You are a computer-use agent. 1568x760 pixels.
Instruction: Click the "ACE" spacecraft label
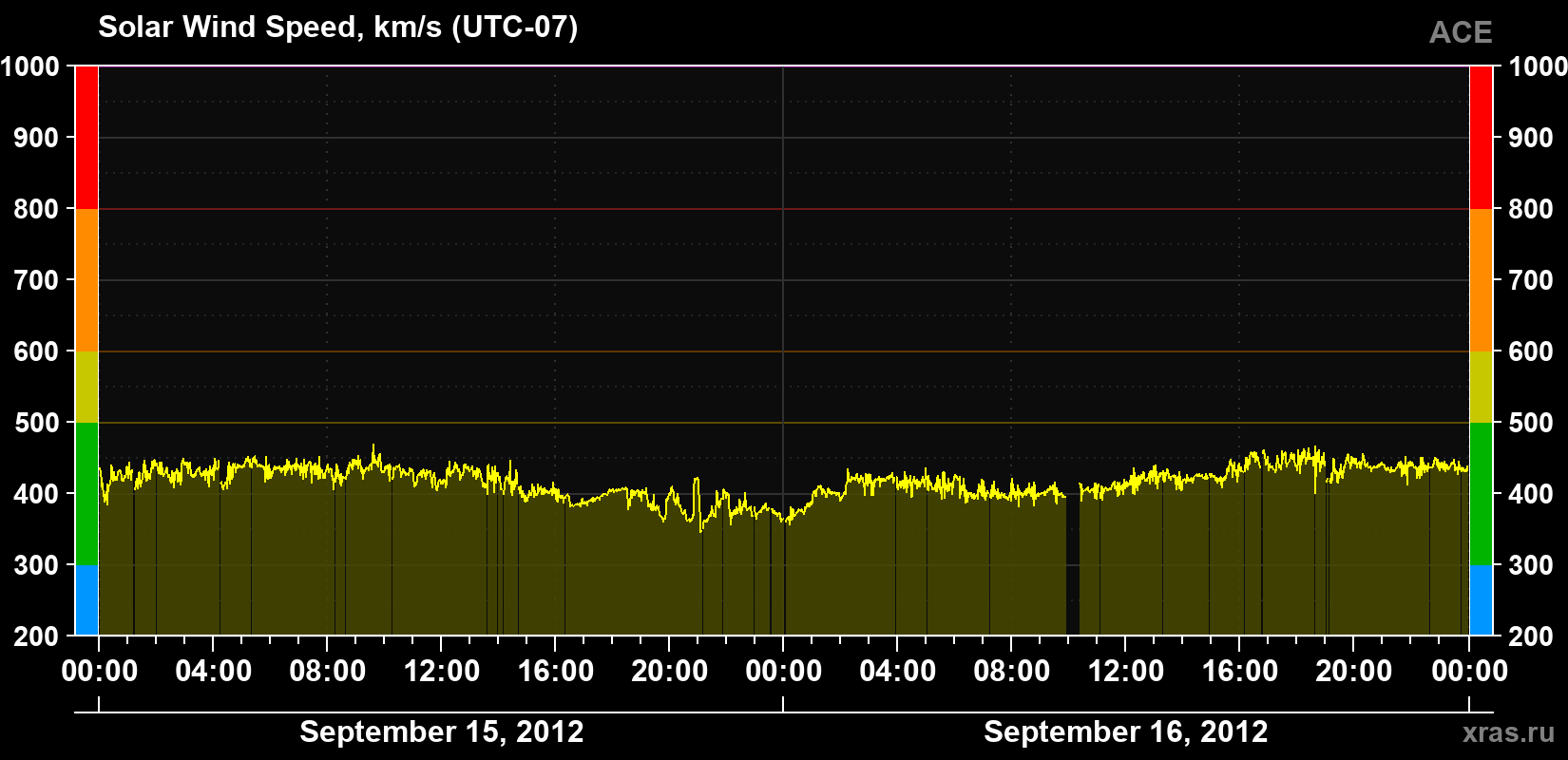click(1461, 32)
